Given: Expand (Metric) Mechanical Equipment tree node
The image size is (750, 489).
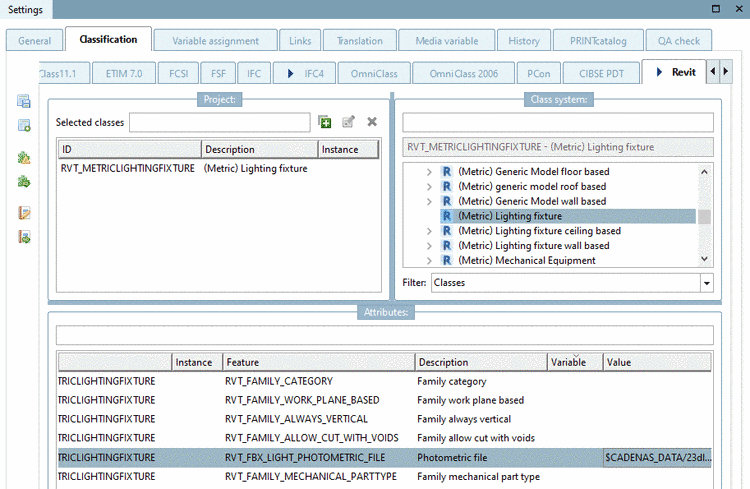Looking at the screenshot, I should click(x=429, y=260).
